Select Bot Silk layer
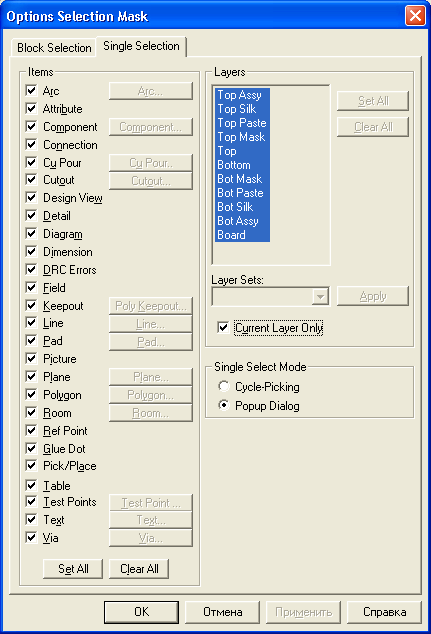The image size is (431, 634). coord(242,207)
